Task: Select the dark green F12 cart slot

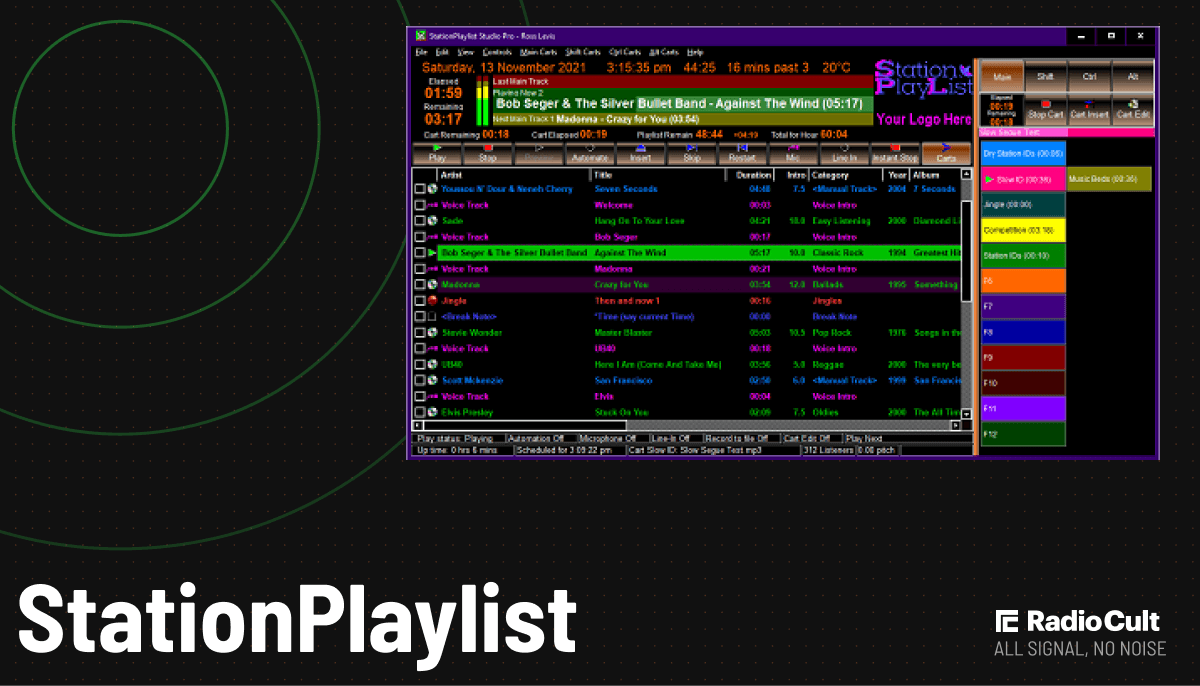Action: [1022, 434]
